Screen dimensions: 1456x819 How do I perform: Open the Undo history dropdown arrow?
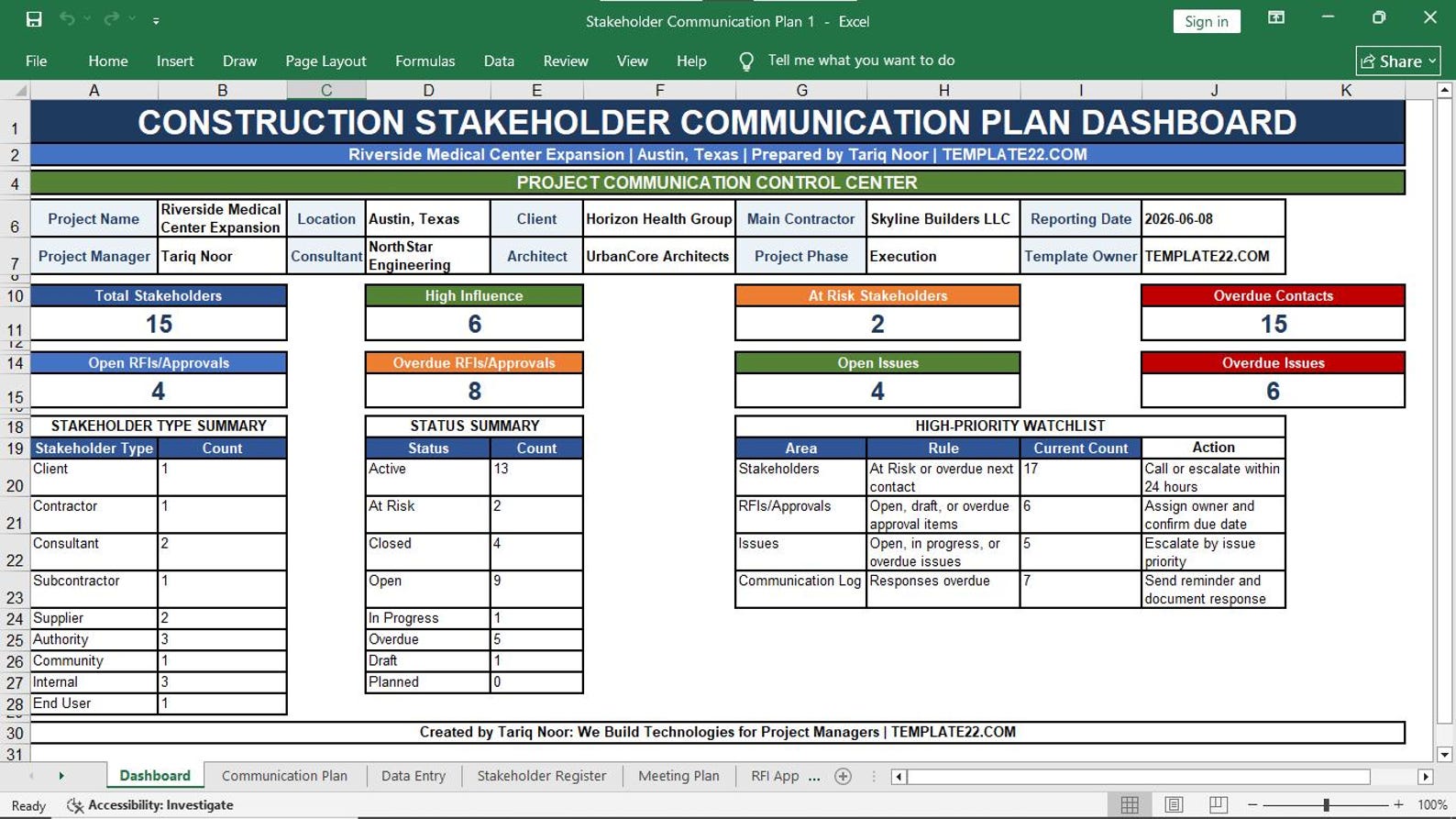pos(87,19)
